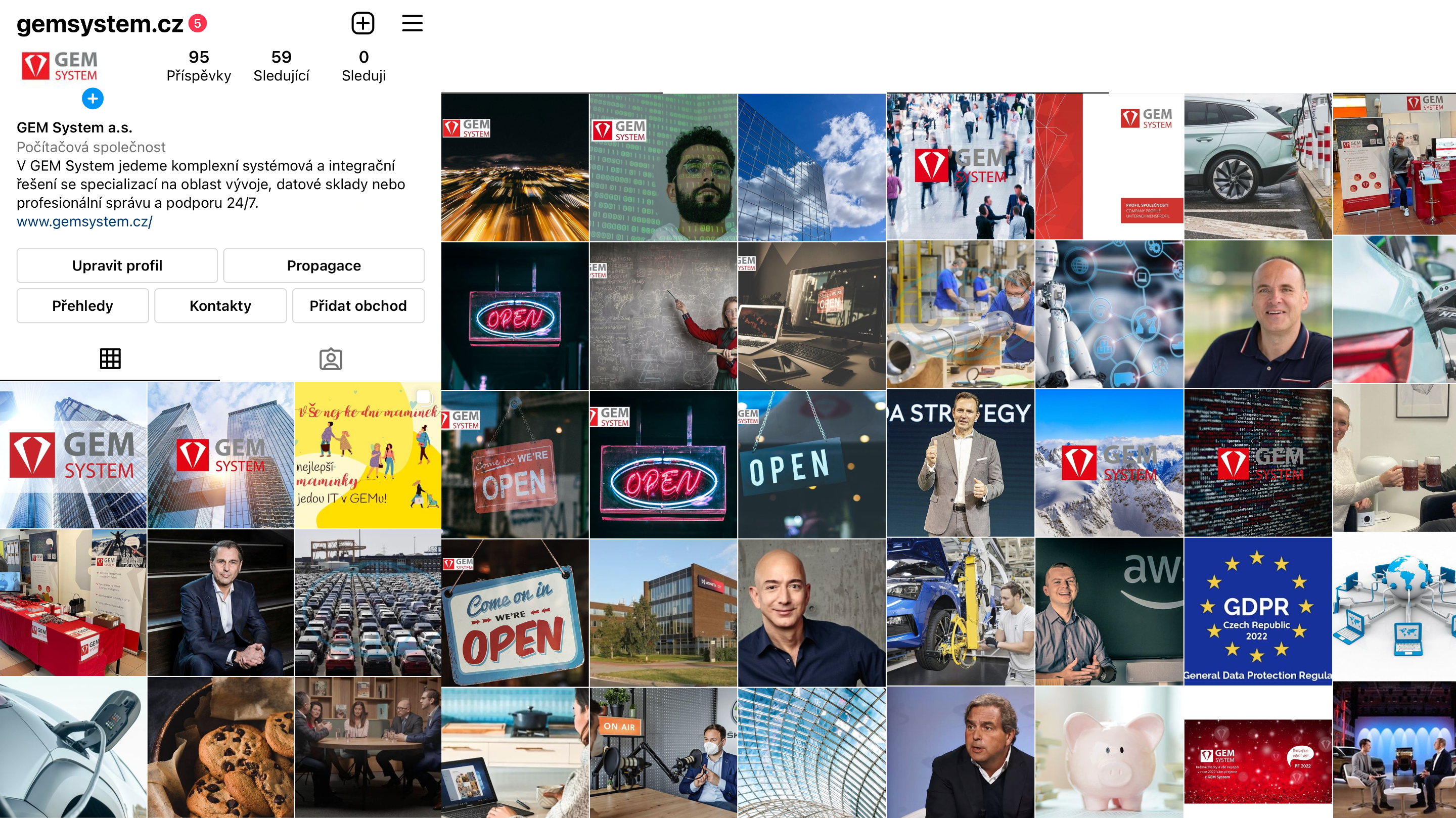Open the Přehledy insights button

82,306
